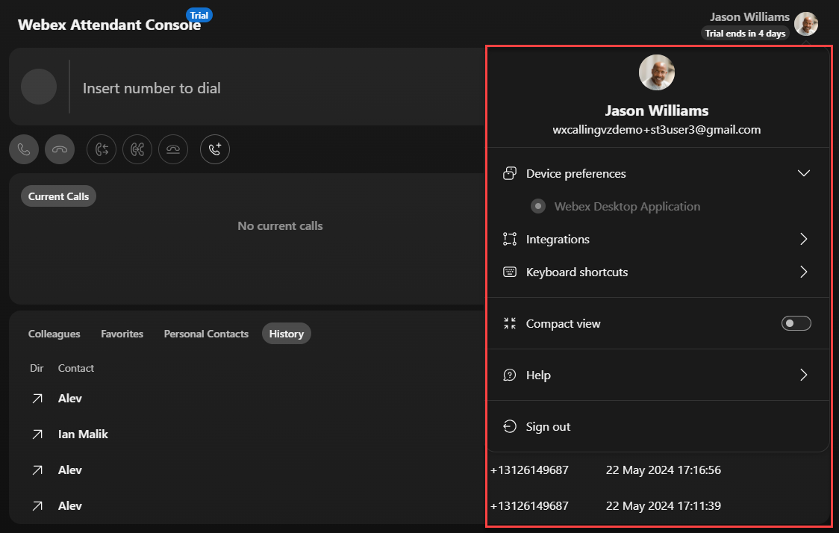
Task: Click the 22 May 2024 17:16:56 timestamp
Action: 663,470
